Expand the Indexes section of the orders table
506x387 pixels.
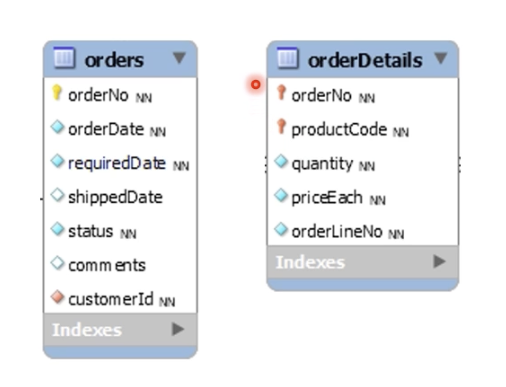(178, 329)
